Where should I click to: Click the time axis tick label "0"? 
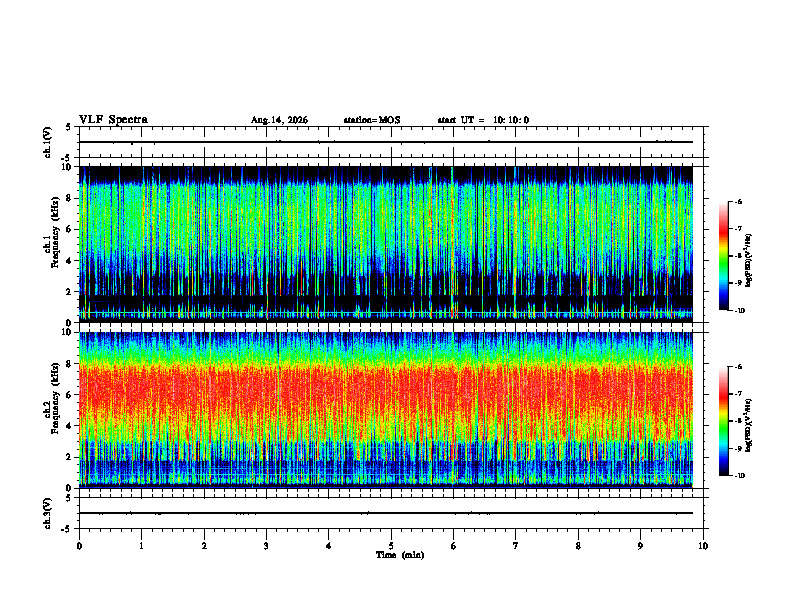(79, 546)
